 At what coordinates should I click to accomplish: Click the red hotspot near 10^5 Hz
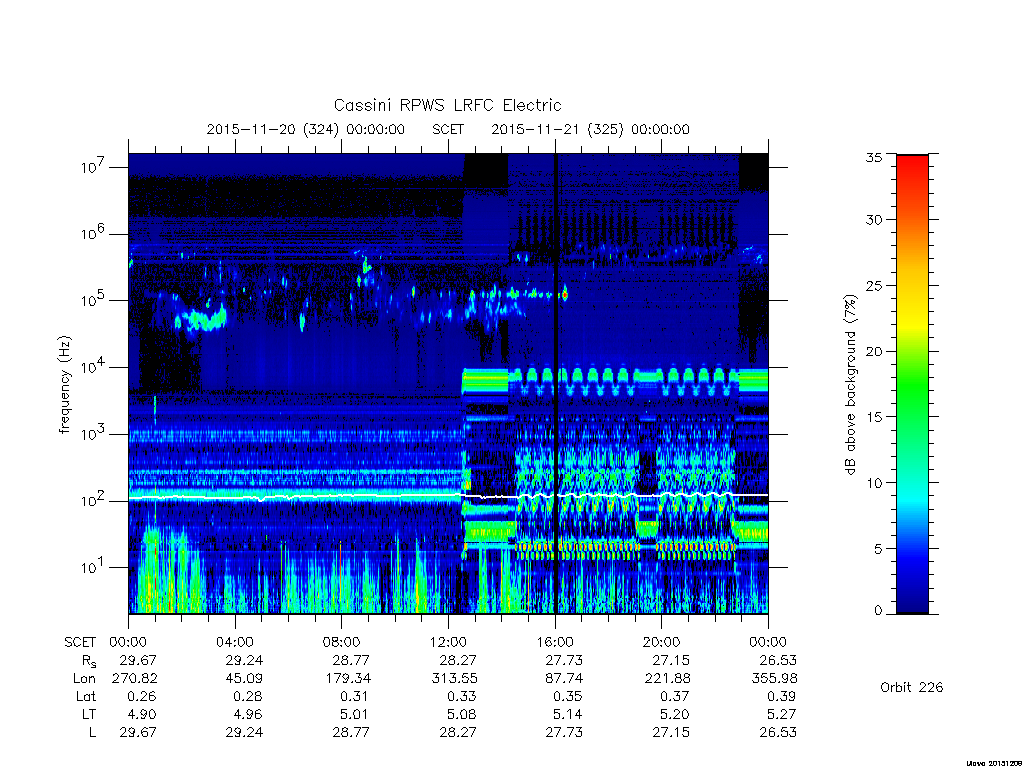click(565, 295)
